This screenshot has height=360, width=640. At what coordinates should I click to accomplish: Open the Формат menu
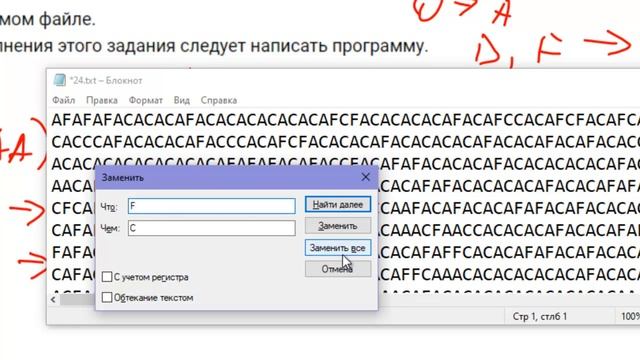pyautogui.click(x=146, y=100)
